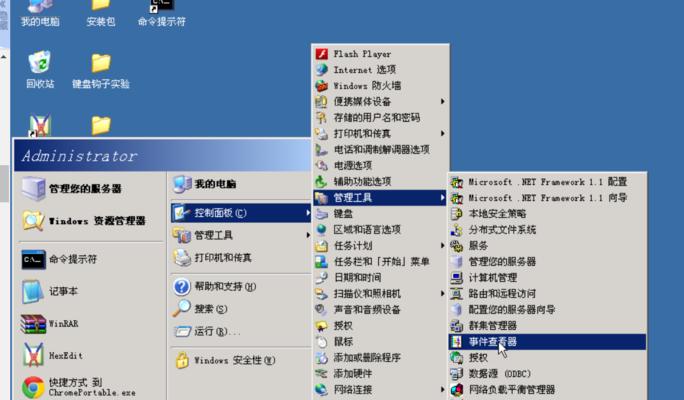Open 区域和语言选项 globe icon
Viewport: 684px width, 400px height.
tap(322, 229)
